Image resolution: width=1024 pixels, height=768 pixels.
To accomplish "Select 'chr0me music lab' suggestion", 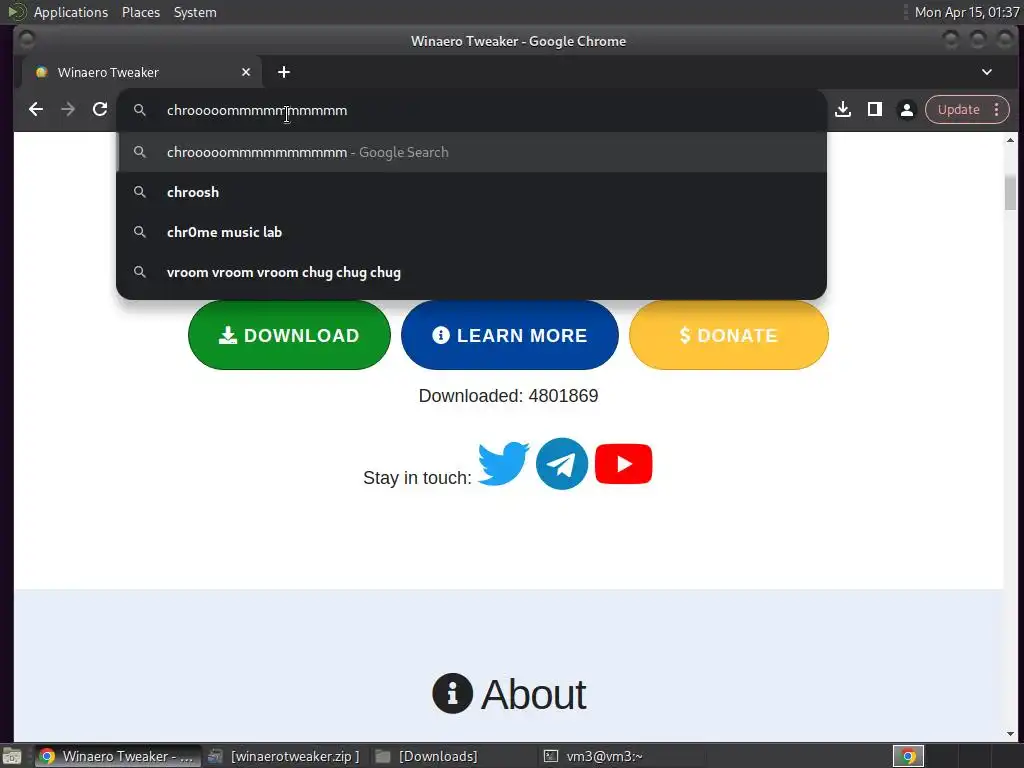I will coord(472,232).
